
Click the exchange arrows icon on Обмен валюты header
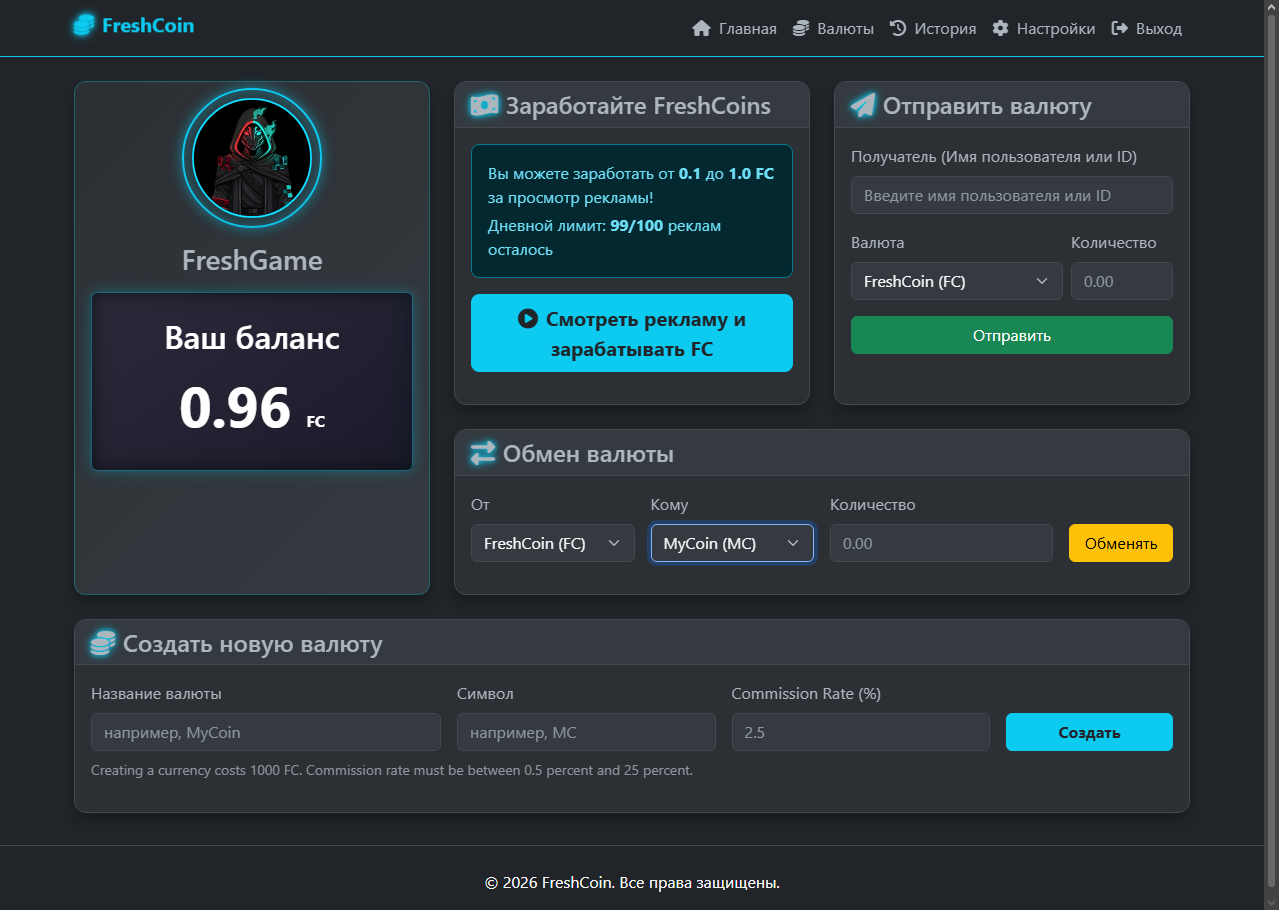481,452
